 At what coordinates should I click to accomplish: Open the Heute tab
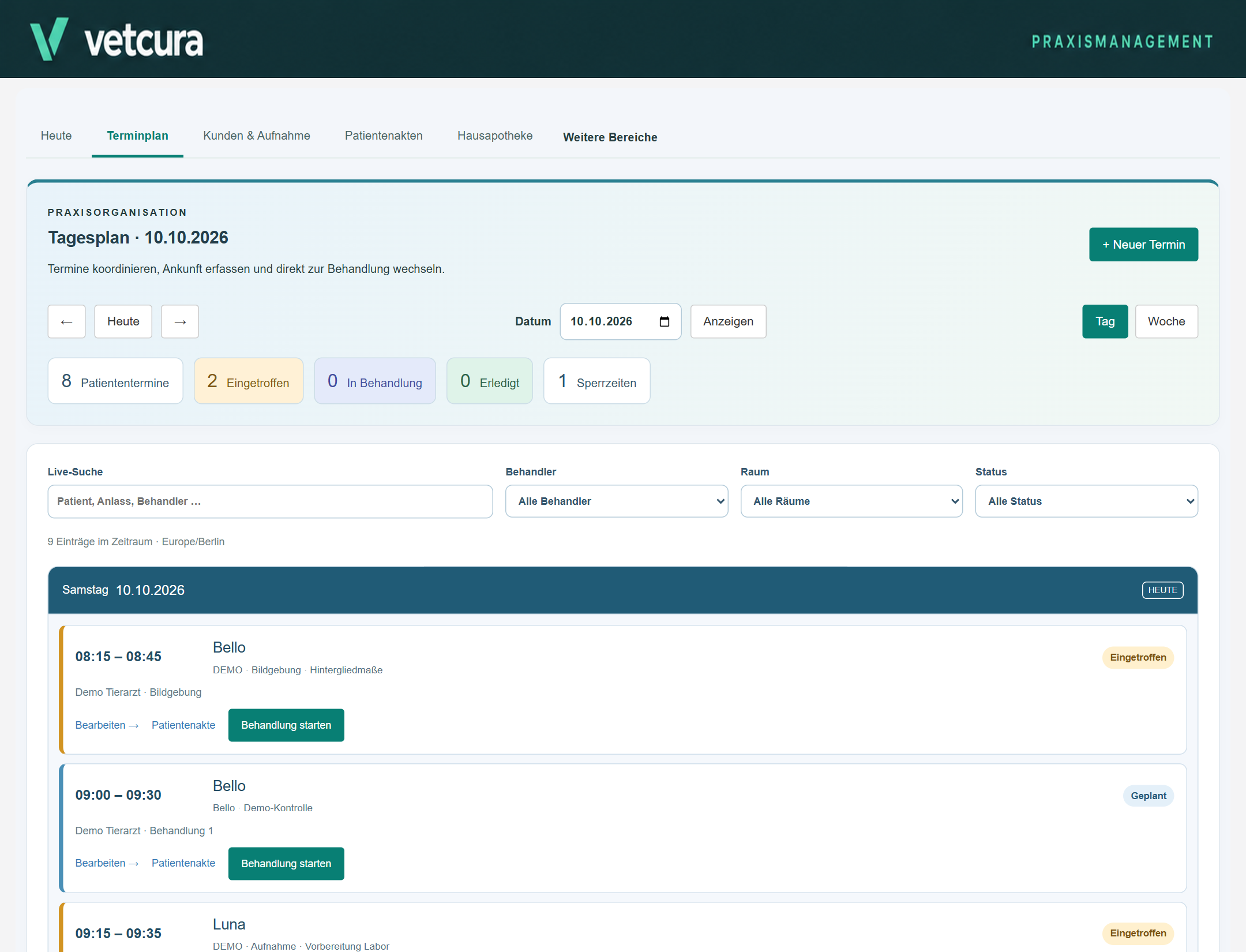point(57,136)
